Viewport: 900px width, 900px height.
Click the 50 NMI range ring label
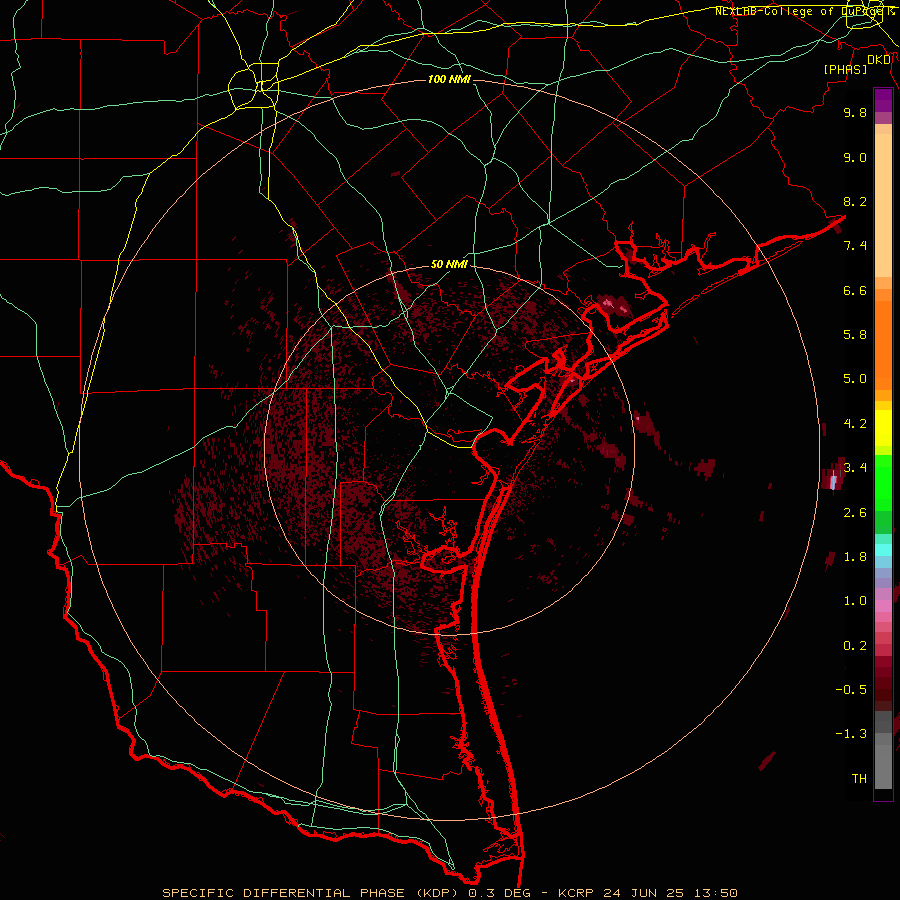click(x=449, y=265)
